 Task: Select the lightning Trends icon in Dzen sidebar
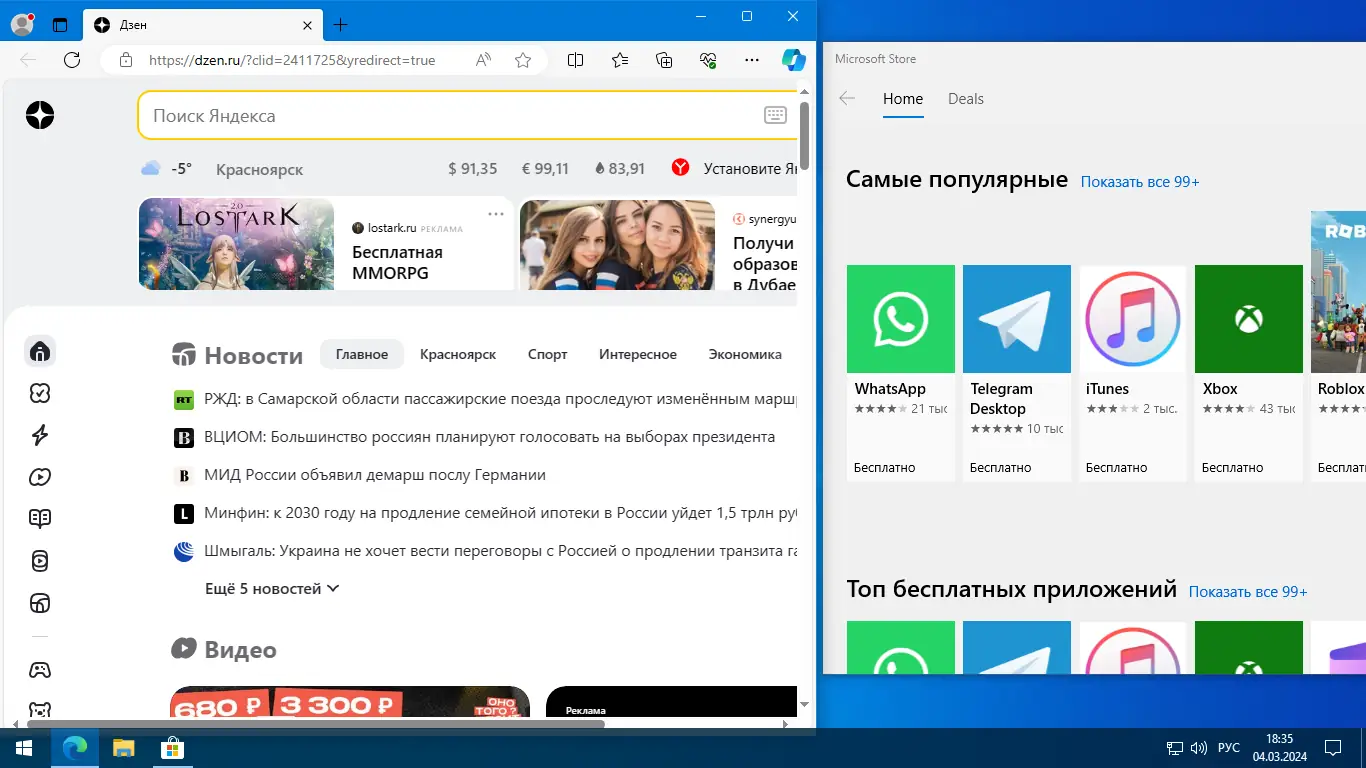[x=40, y=435]
